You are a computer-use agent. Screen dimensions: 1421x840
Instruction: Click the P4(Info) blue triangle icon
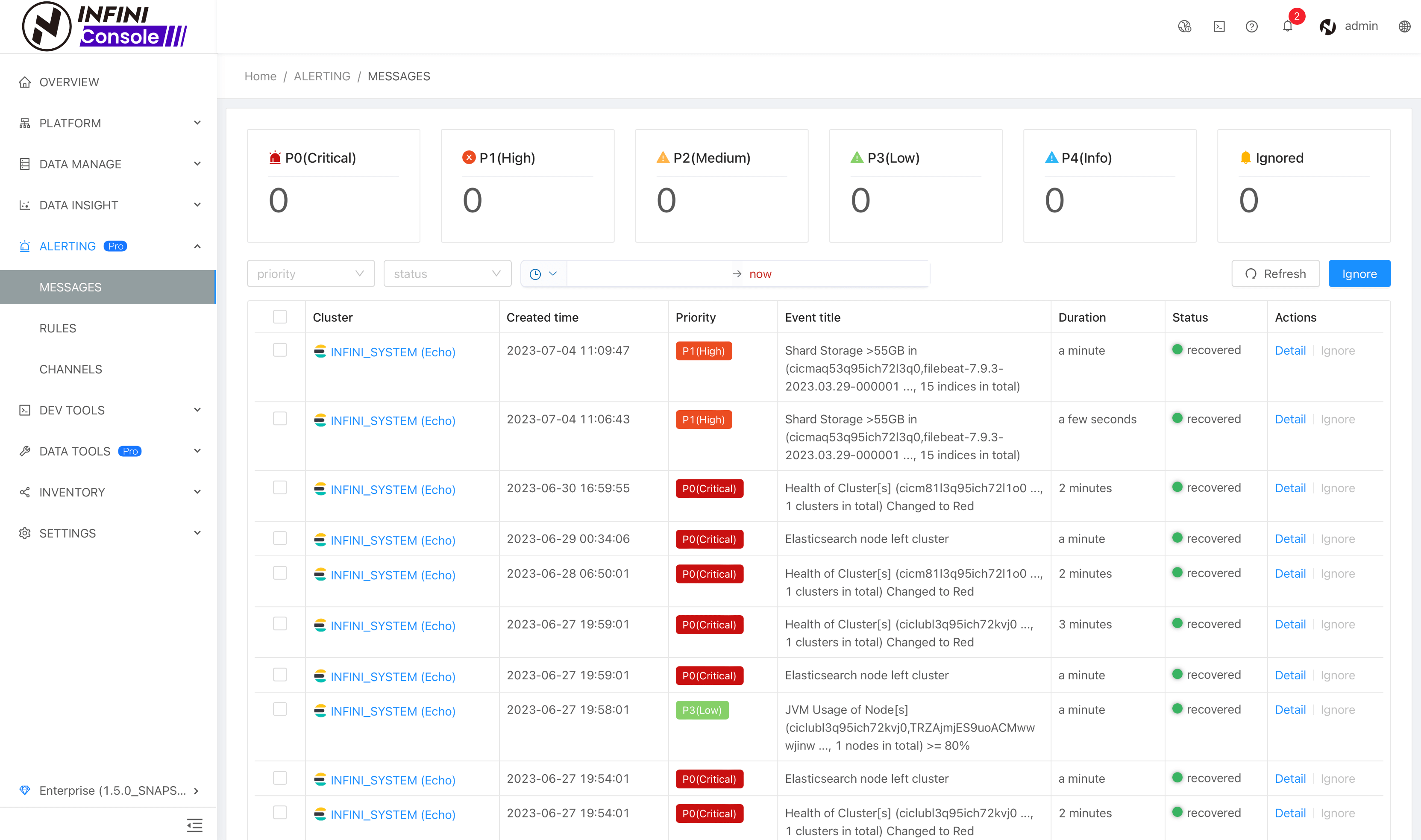click(x=1051, y=157)
